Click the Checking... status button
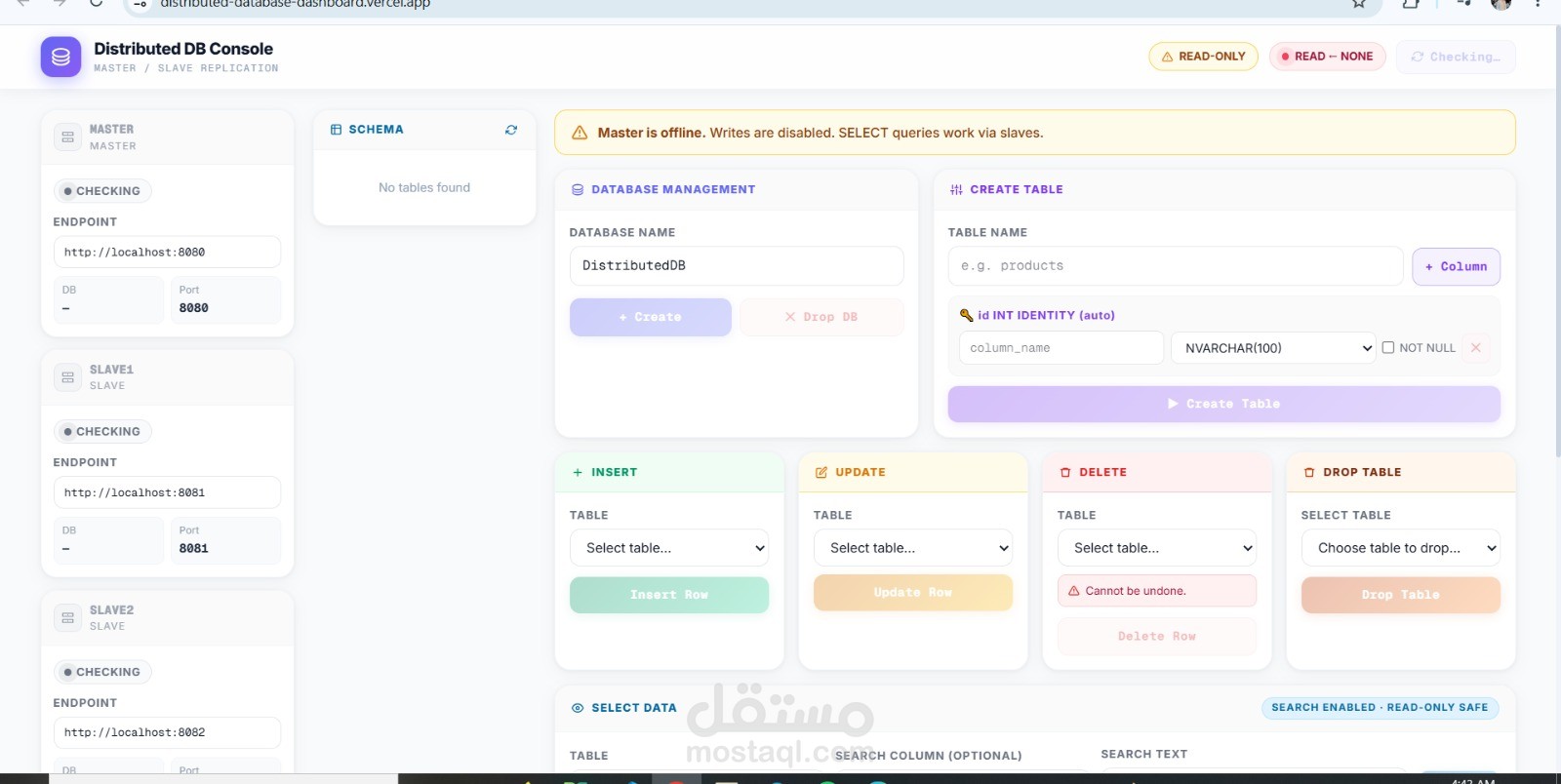1561x784 pixels. (1456, 57)
